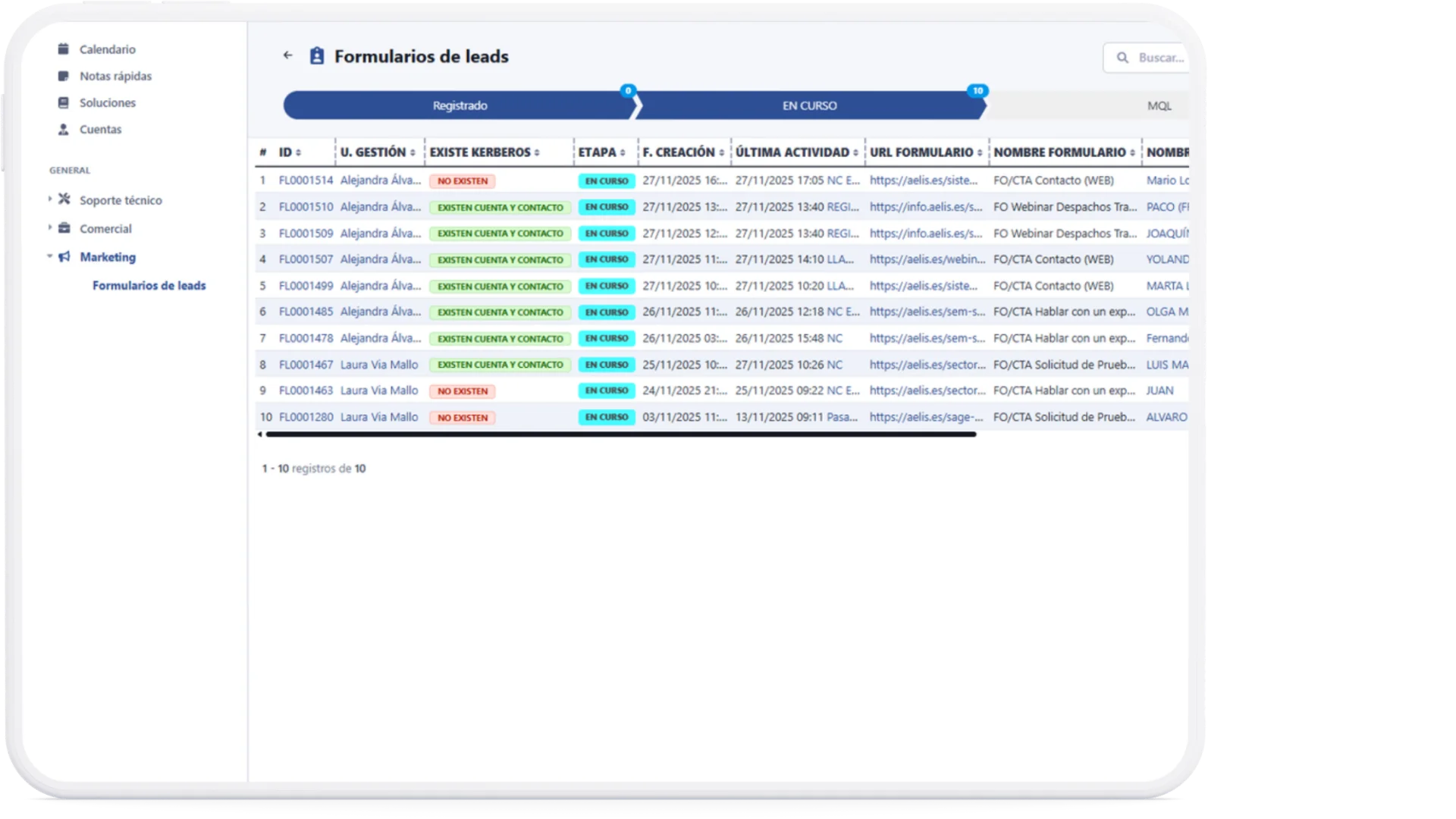The height and width of the screenshot is (819, 1456).
Task: Click the Soluciones book icon
Action: pos(64,102)
